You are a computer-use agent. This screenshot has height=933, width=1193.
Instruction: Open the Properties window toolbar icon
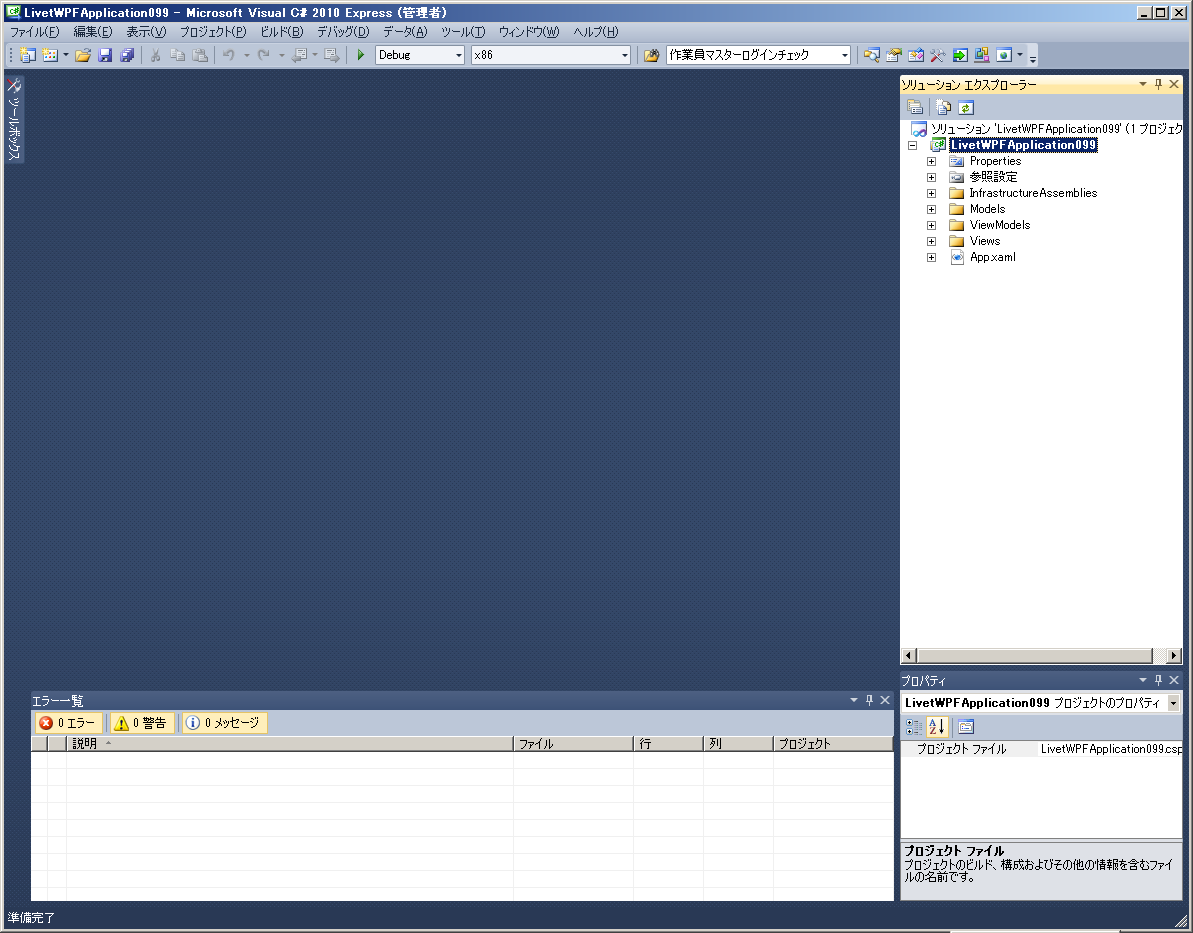[x=893, y=55]
